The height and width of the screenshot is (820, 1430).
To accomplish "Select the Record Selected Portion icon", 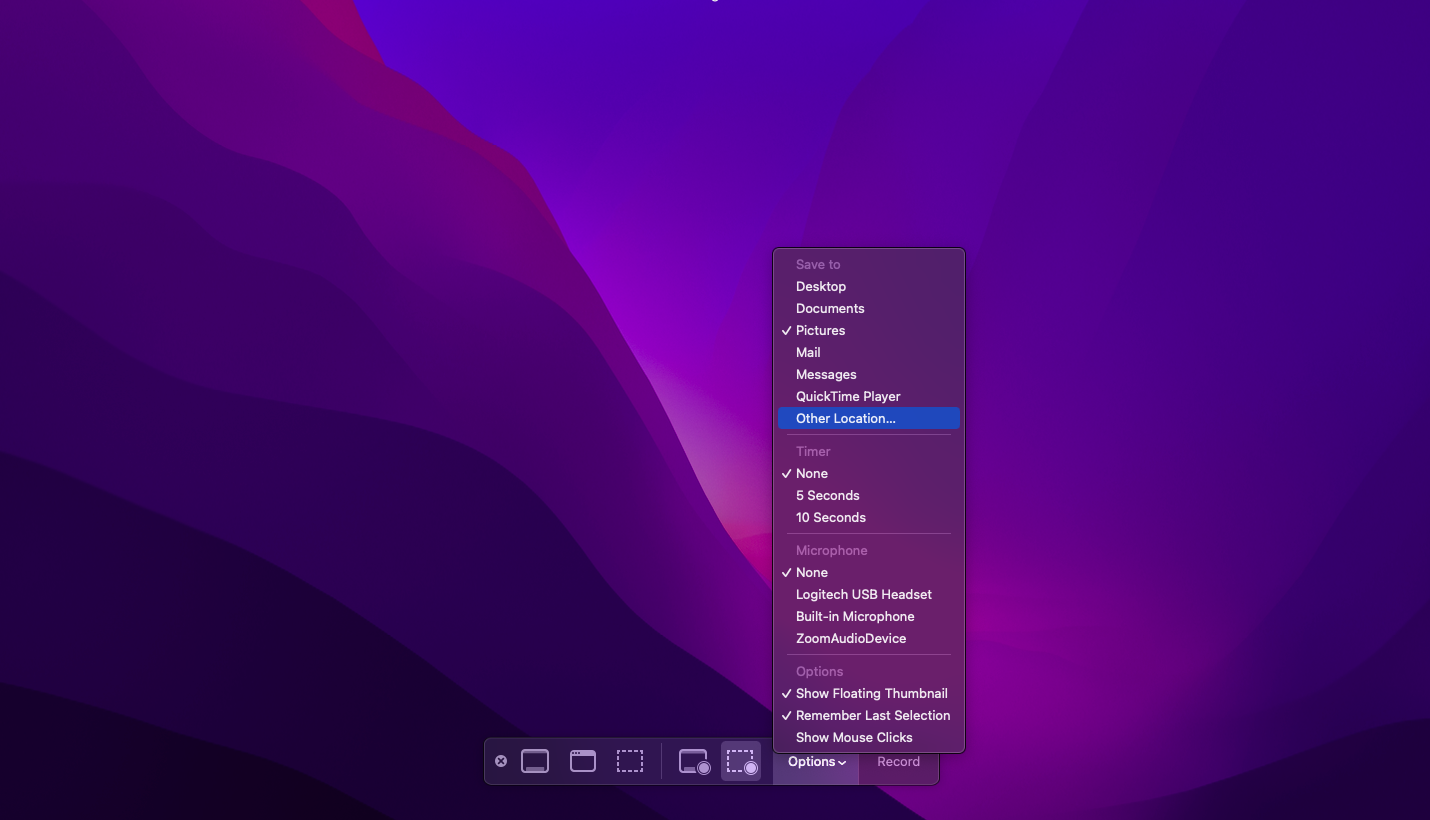I will pyautogui.click(x=741, y=761).
